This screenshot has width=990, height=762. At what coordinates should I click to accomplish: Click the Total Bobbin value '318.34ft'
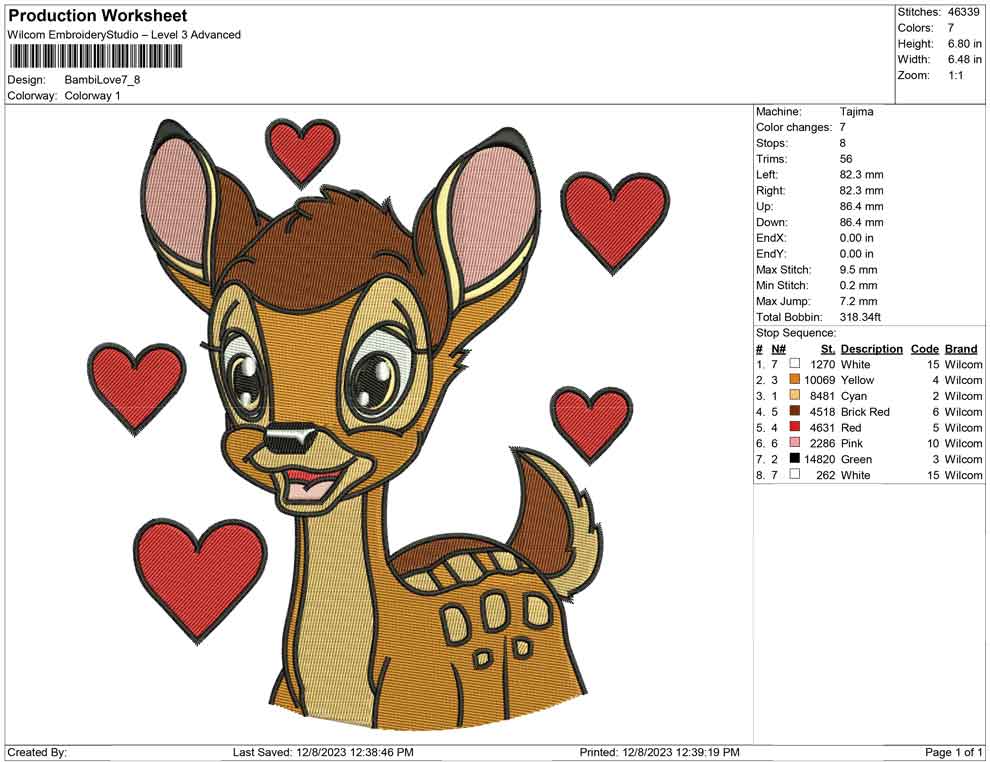click(x=860, y=317)
